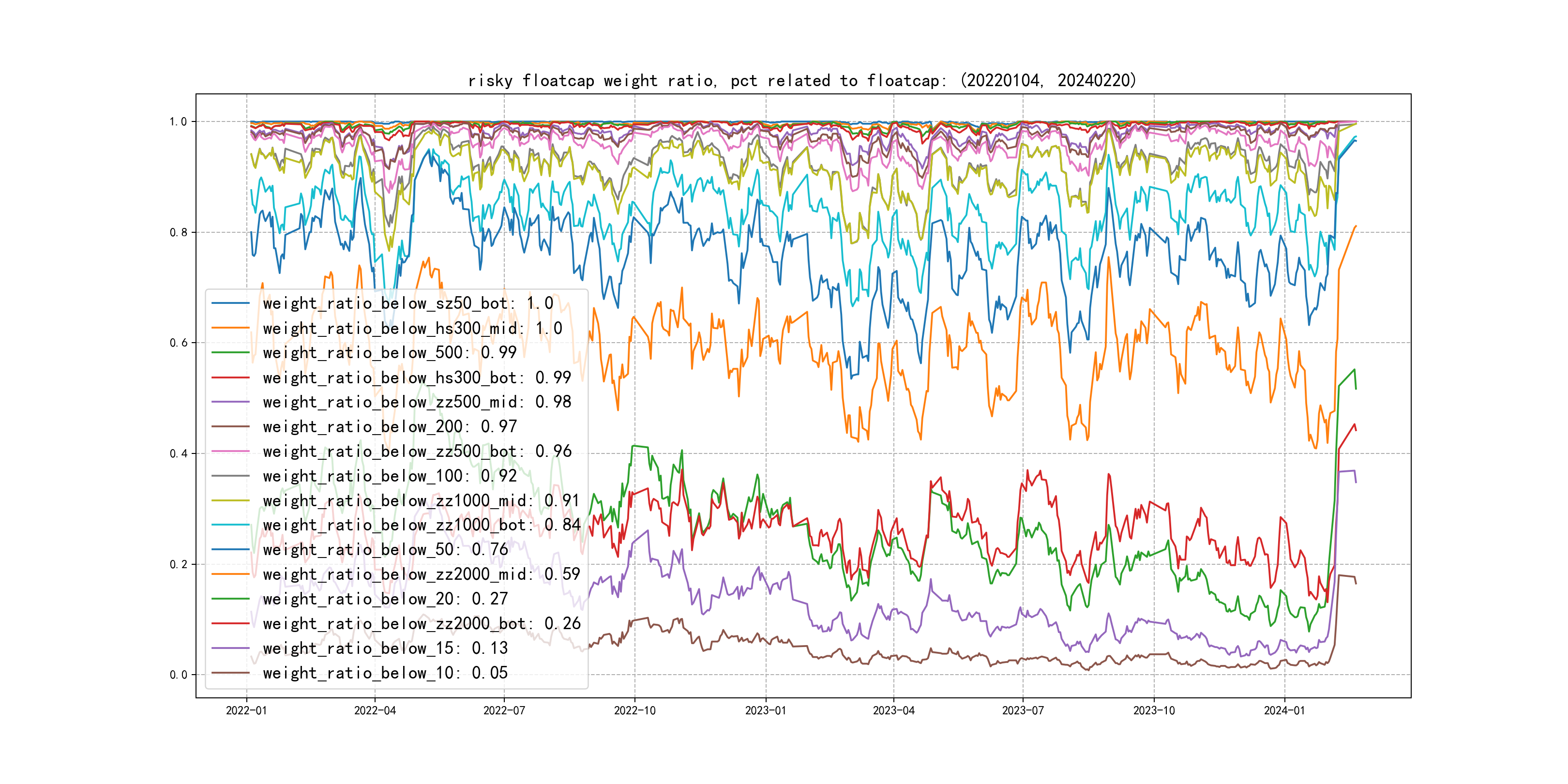Image resolution: width=1568 pixels, height=784 pixels.
Task: Click legend label weight_ratio_below_500
Action: click(x=390, y=353)
